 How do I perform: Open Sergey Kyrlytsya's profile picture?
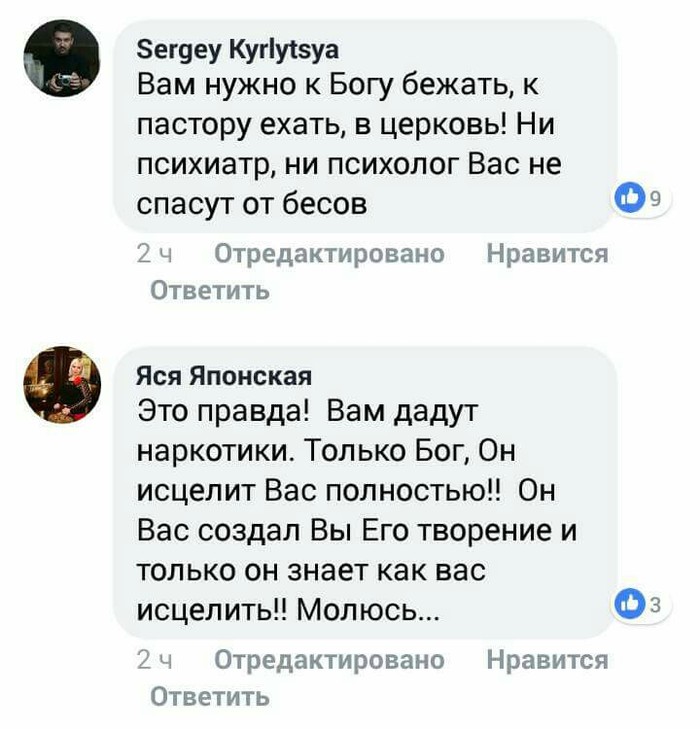(x=61, y=58)
